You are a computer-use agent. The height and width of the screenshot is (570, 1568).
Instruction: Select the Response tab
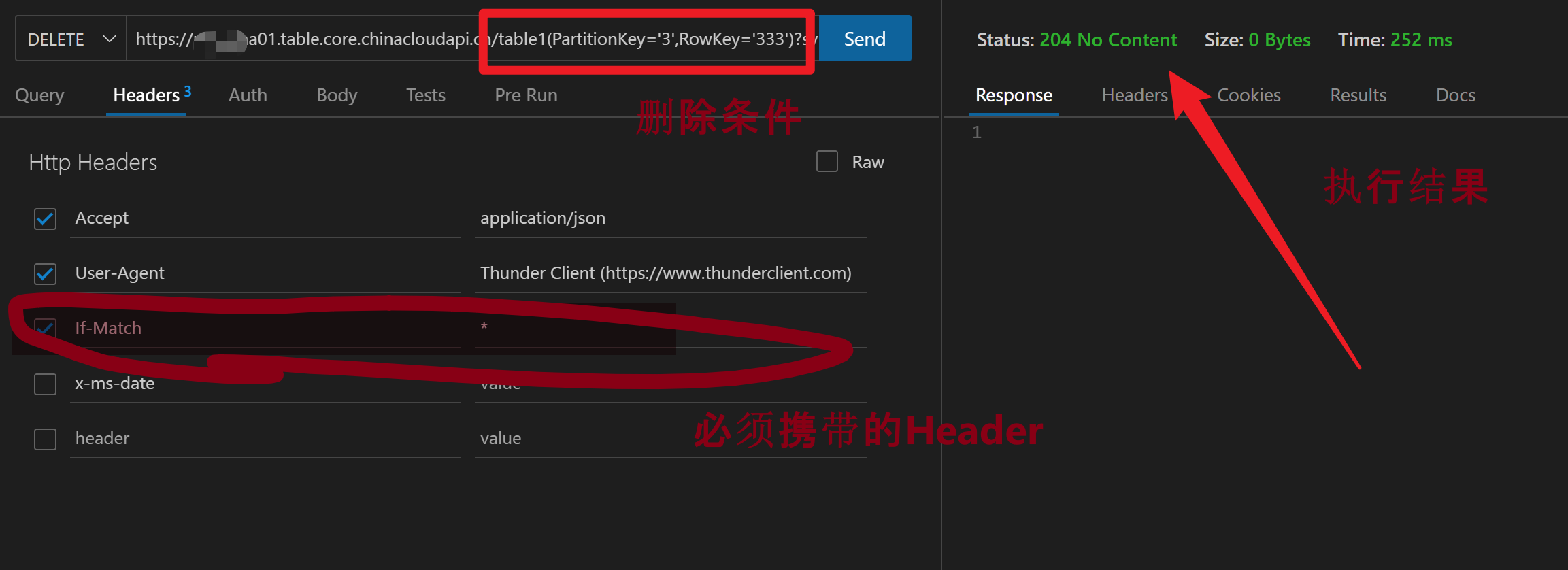click(x=1014, y=95)
